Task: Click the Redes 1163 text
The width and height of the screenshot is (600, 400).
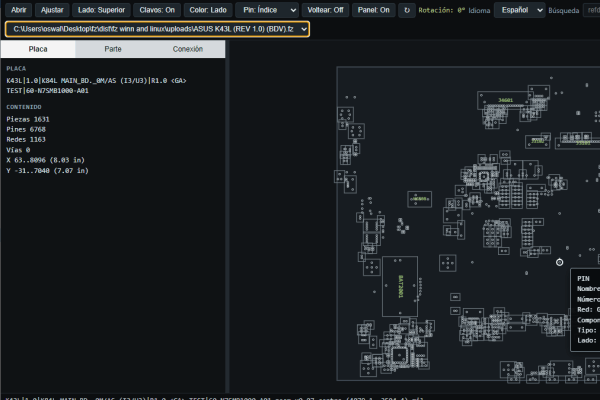Action: click(26, 139)
